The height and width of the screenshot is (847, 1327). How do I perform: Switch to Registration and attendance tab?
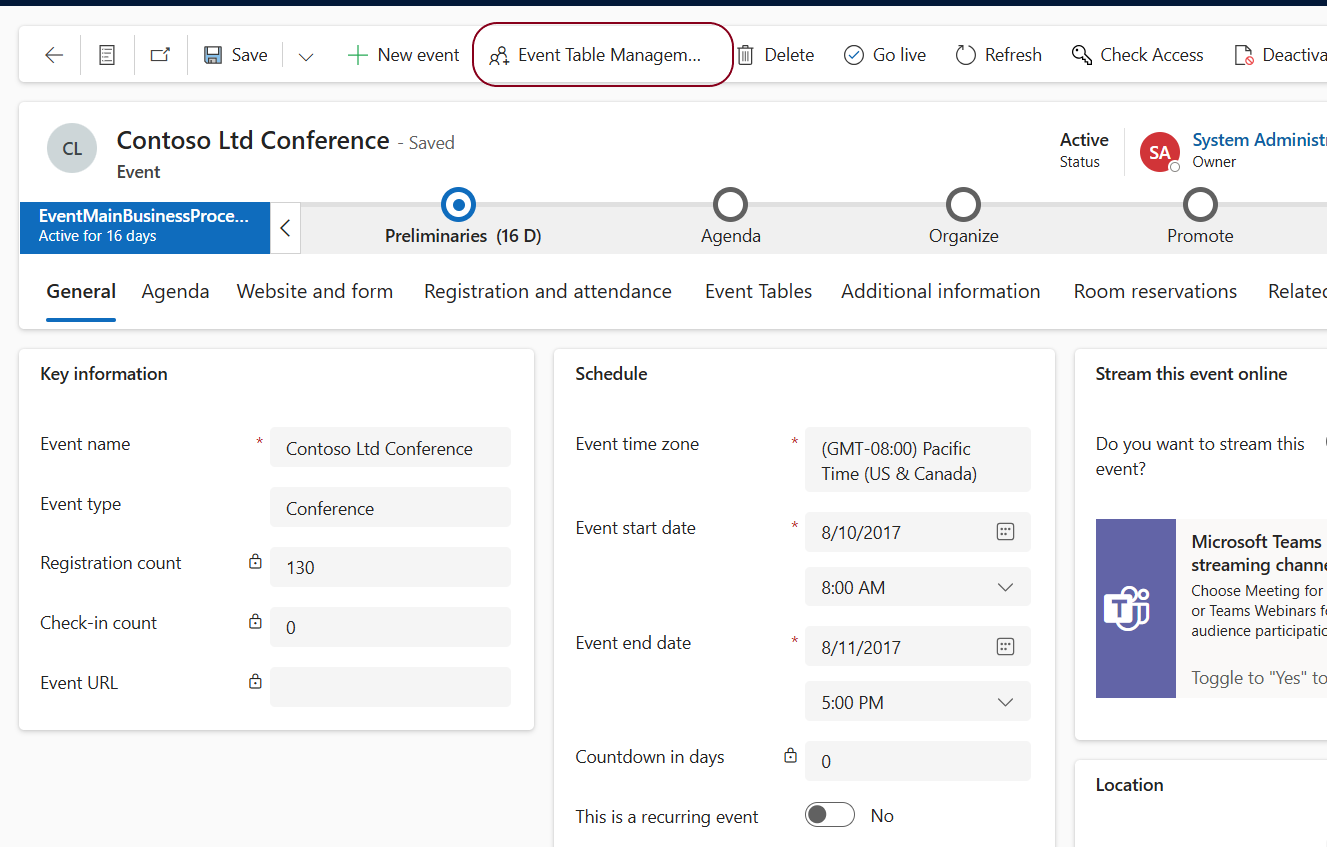click(548, 291)
